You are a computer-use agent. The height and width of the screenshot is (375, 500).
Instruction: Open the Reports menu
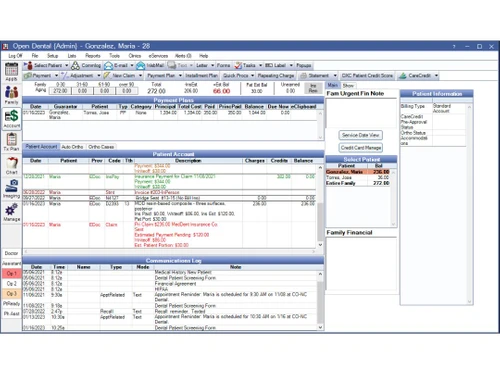pyautogui.click(x=93, y=56)
